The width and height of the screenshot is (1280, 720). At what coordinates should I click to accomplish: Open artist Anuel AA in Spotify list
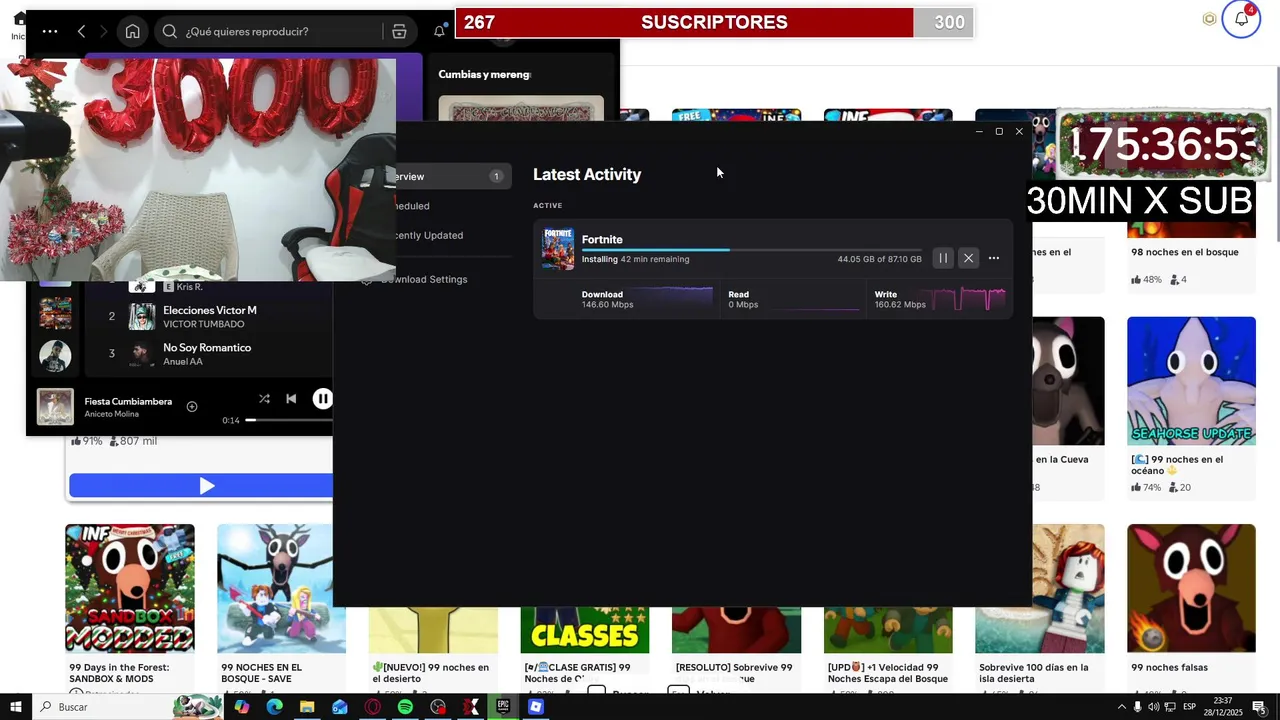point(183,361)
